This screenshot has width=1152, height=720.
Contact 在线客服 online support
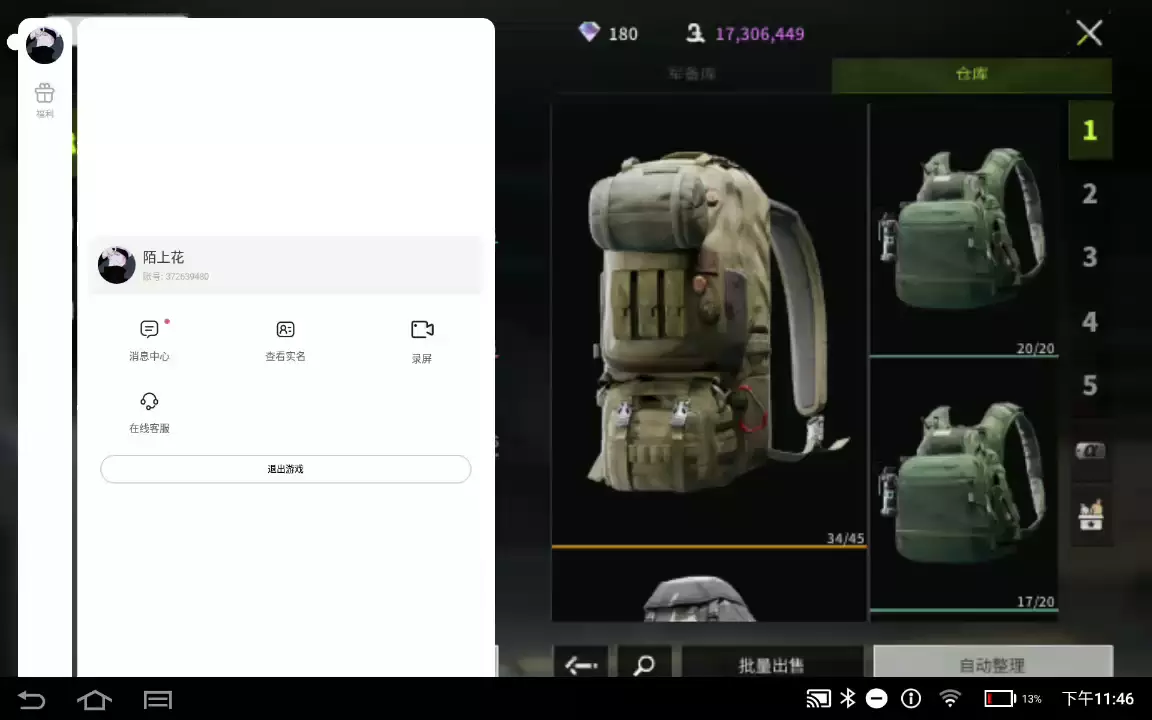149,411
